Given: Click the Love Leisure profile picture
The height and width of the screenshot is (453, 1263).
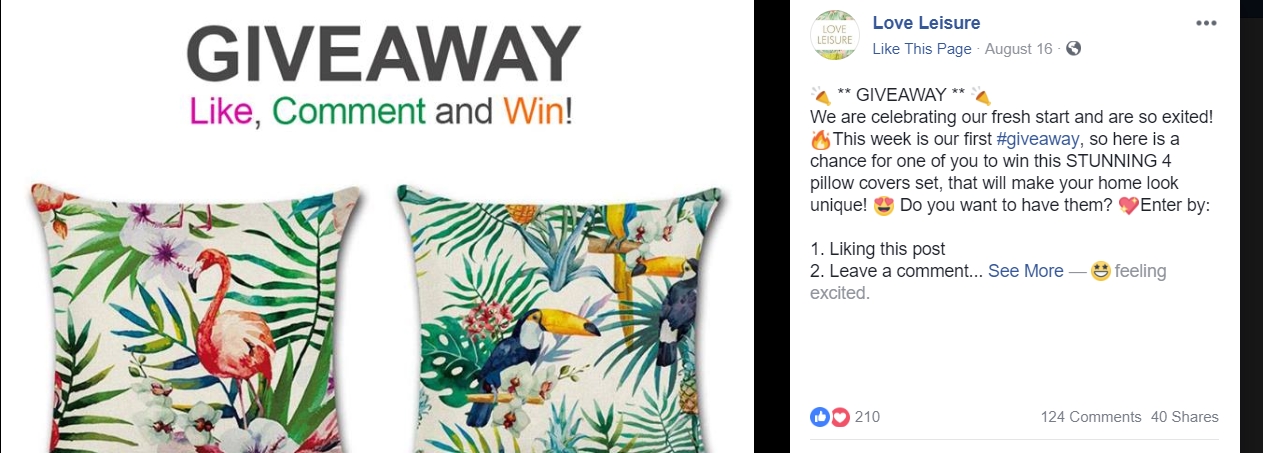Looking at the screenshot, I should point(833,34).
